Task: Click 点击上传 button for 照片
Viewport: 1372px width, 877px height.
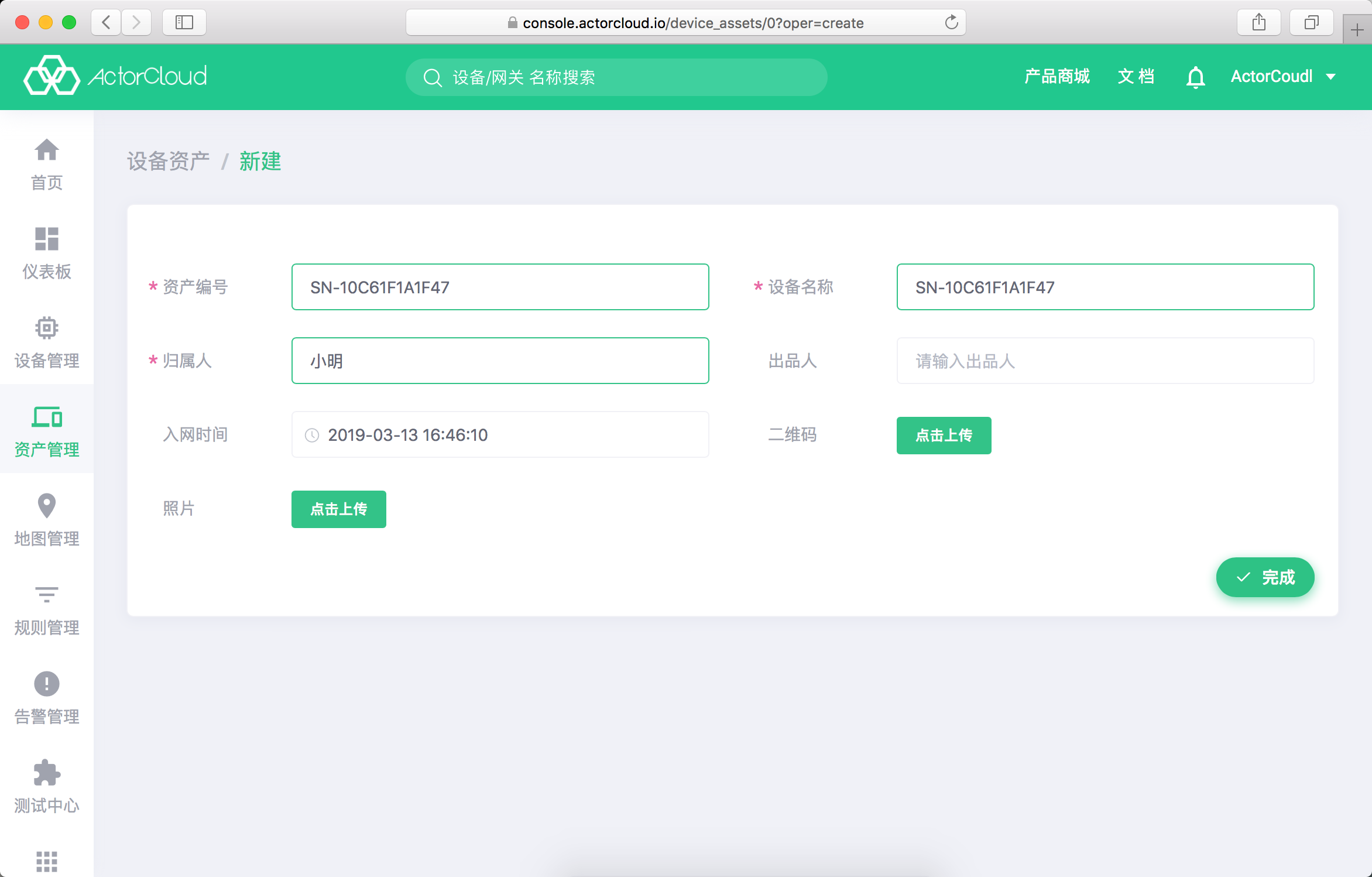Action: [339, 509]
